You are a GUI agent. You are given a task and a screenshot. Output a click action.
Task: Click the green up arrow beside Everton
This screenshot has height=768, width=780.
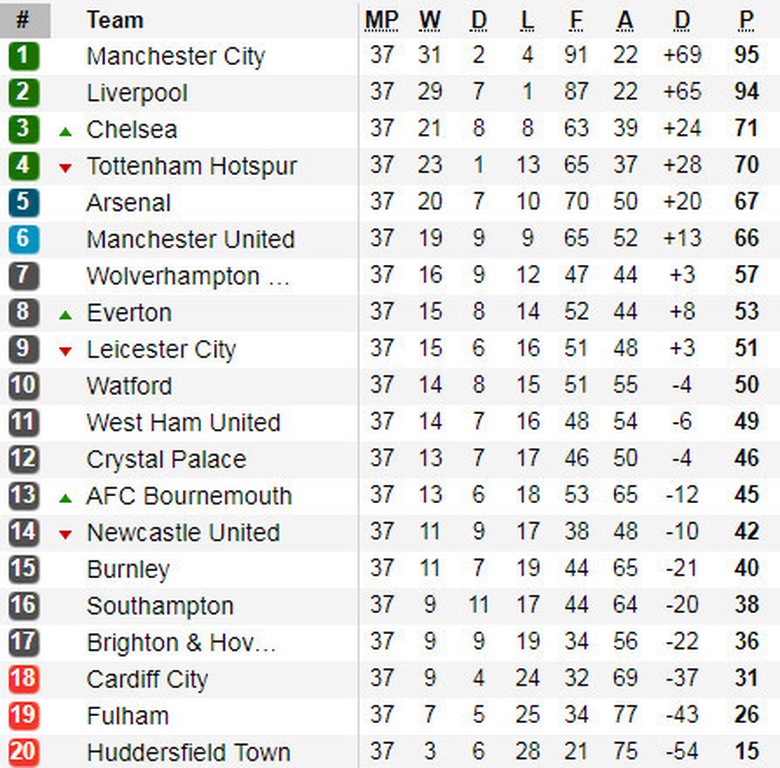pyautogui.click(x=66, y=314)
